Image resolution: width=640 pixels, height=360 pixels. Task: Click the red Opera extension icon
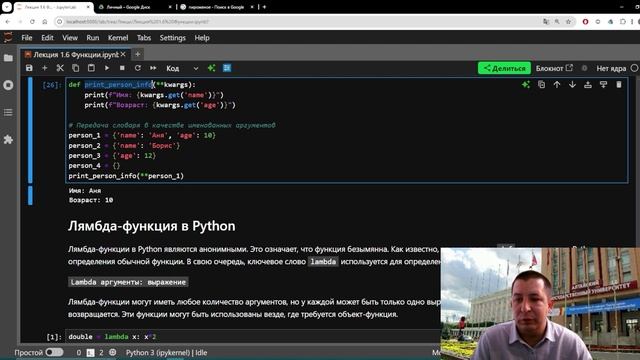(x=585, y=21)
